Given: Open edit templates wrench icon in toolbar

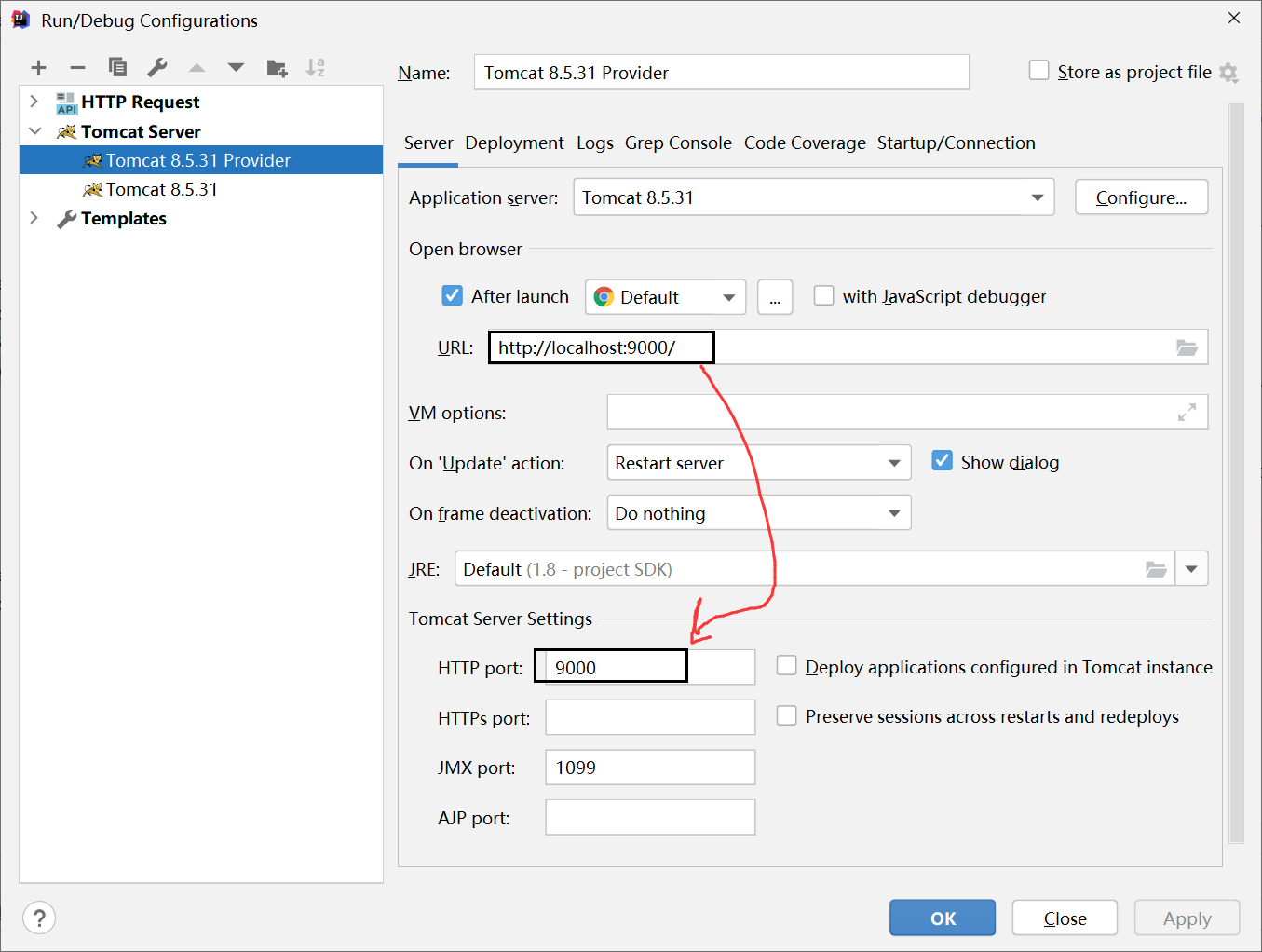Looking at the screenshot, I should pyautogui.click(x=157, y=67).
